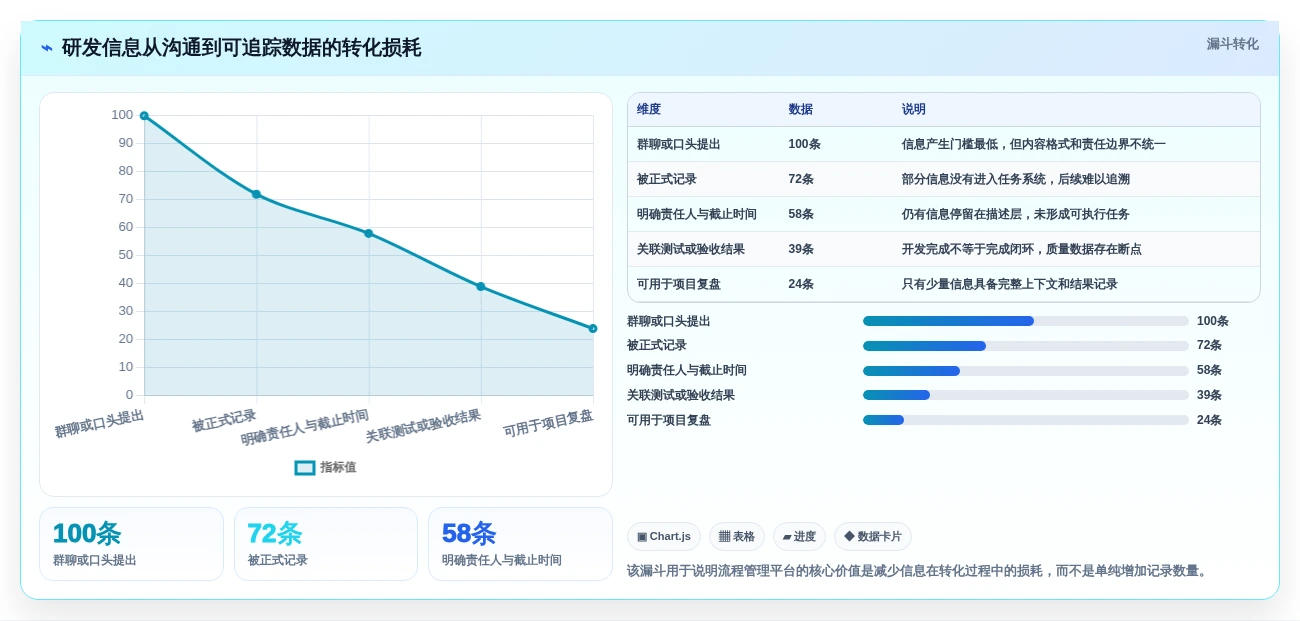Click the 100条 value beside first progress bar
Screen dimensions: 1300x621
(x=1213, y=321)
